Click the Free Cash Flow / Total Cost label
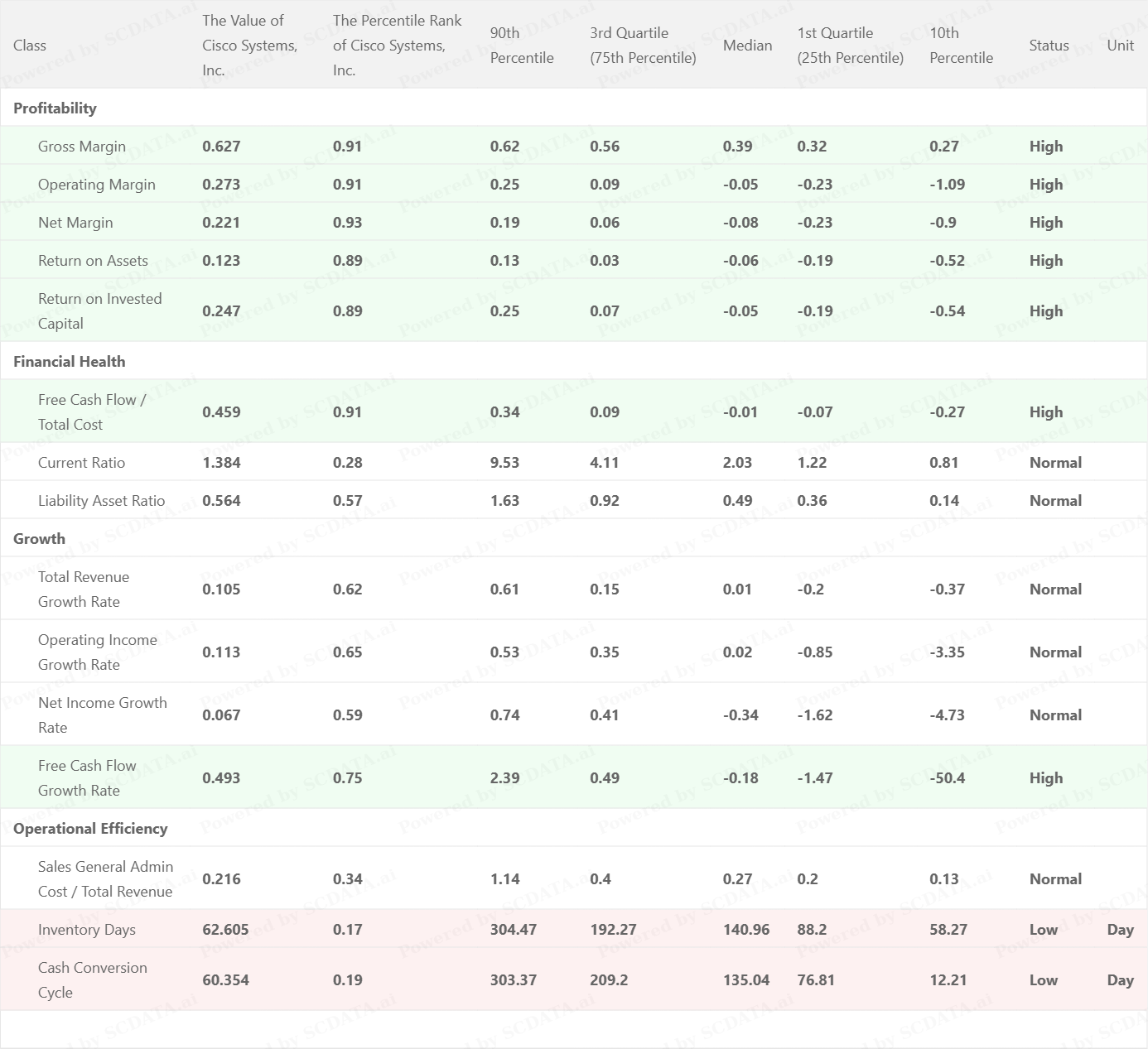This screenshot has height=1049, width=1148. (x=92, y=412)
